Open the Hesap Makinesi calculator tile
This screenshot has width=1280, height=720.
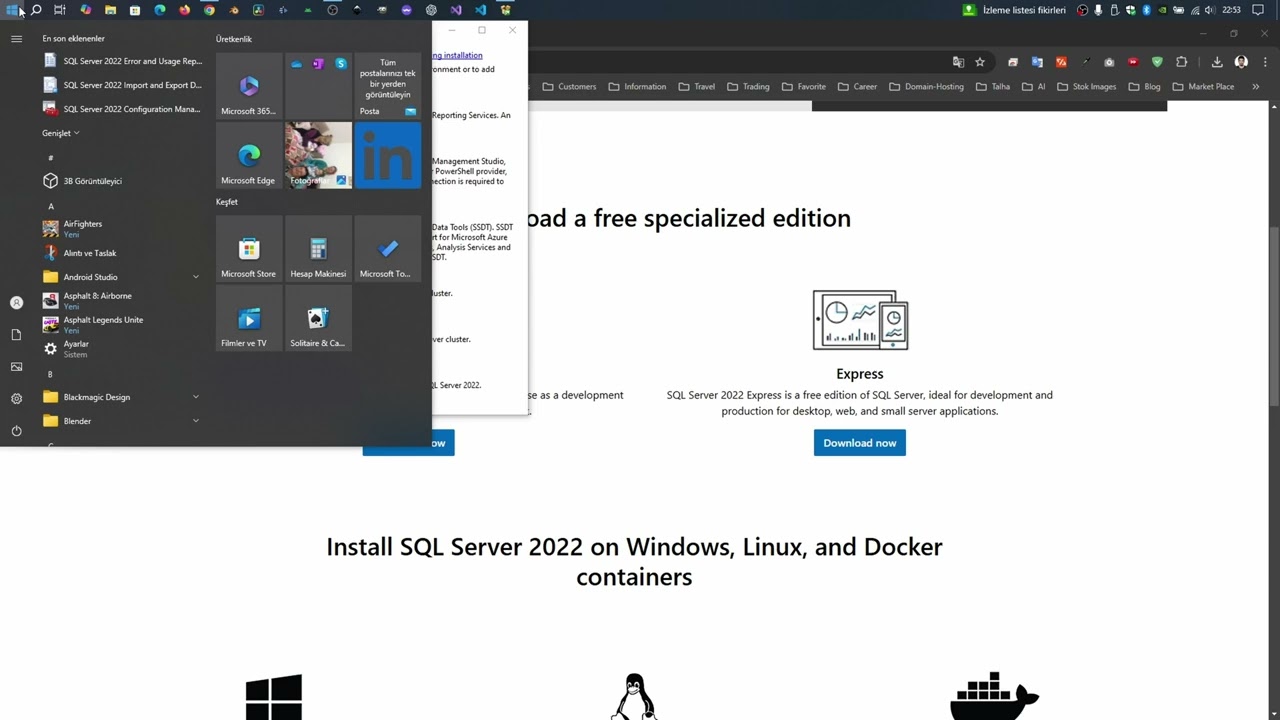(x=318, y=249)
